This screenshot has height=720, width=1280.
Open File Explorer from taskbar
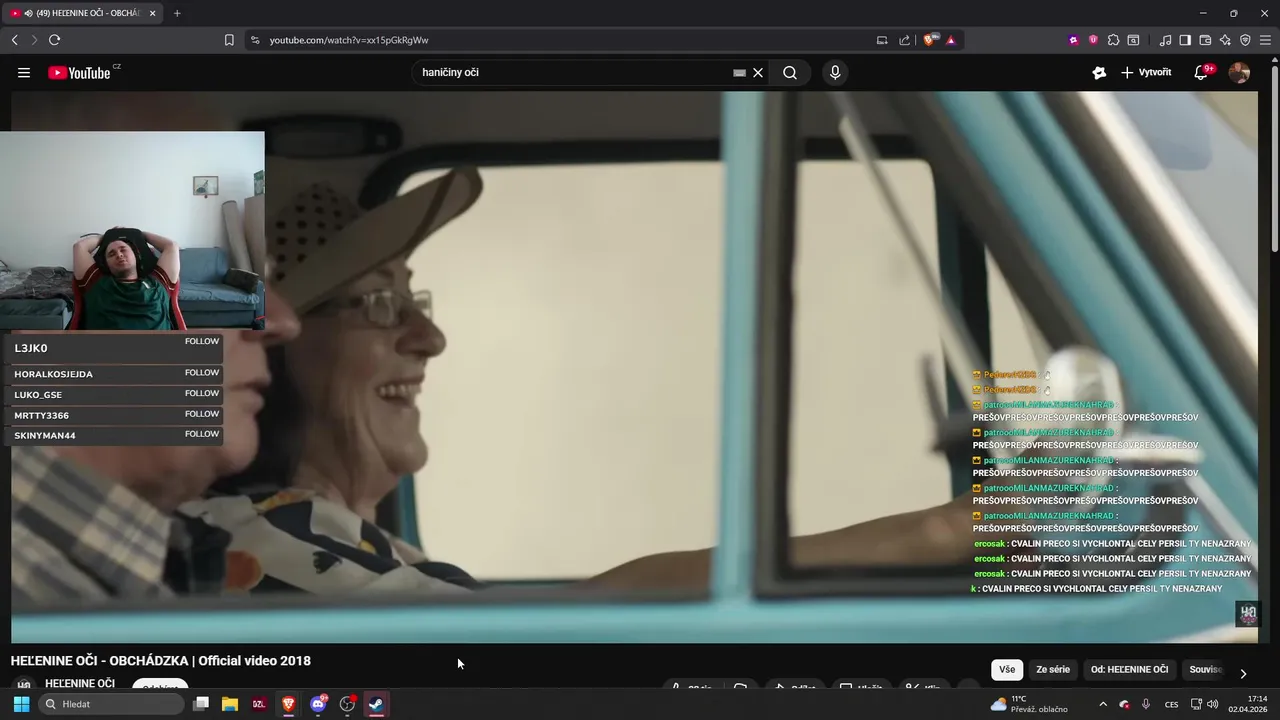pyautogui.click(x=230, y=704)
